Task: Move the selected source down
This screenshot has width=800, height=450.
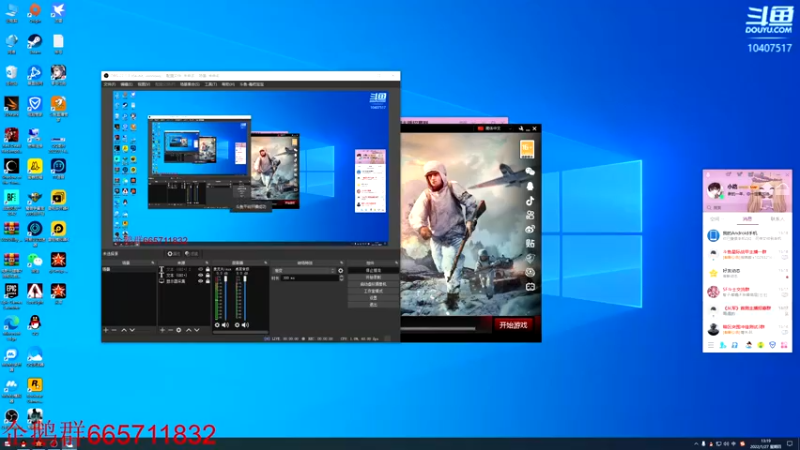Action: [196, 330]
